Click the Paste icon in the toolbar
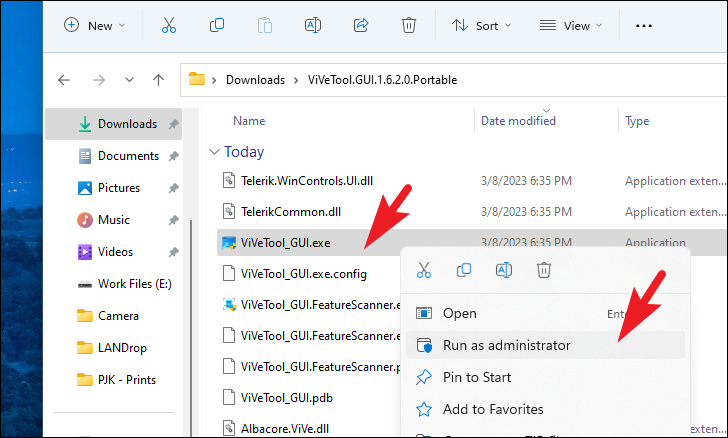This screenshot has width=728, height=438. tap(265, 26)
